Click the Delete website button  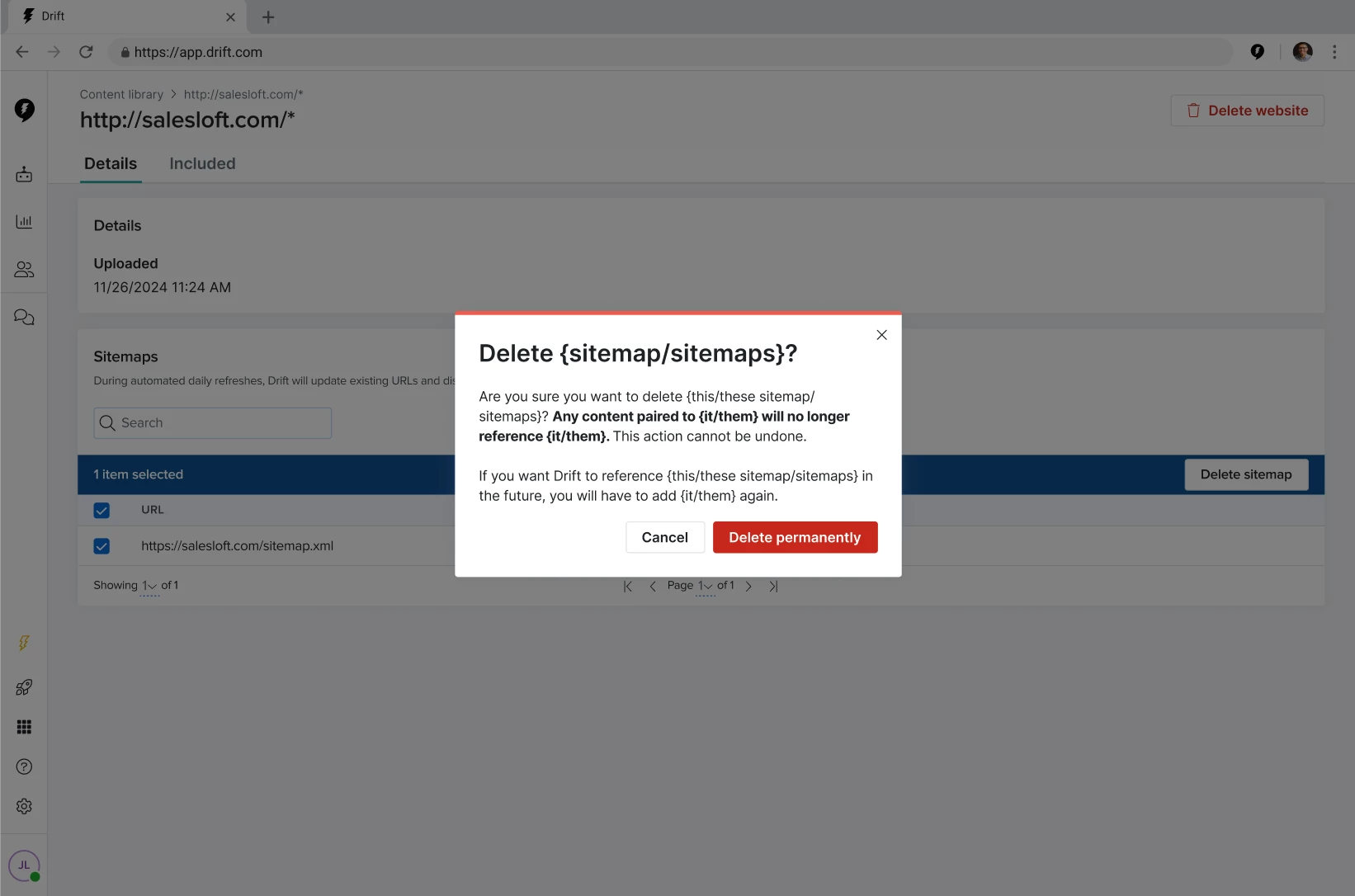coord(1247,111)
